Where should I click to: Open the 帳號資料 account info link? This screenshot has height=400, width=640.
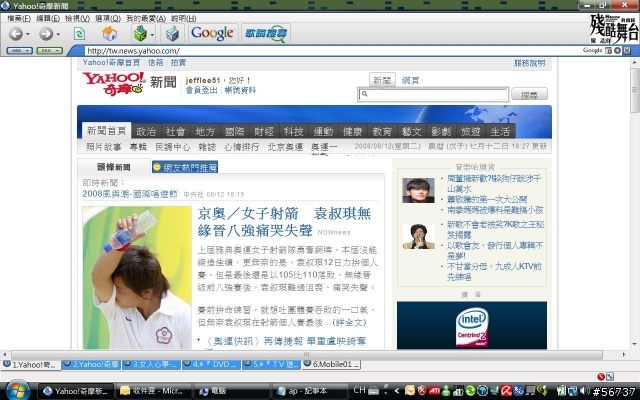pos(240,90)
